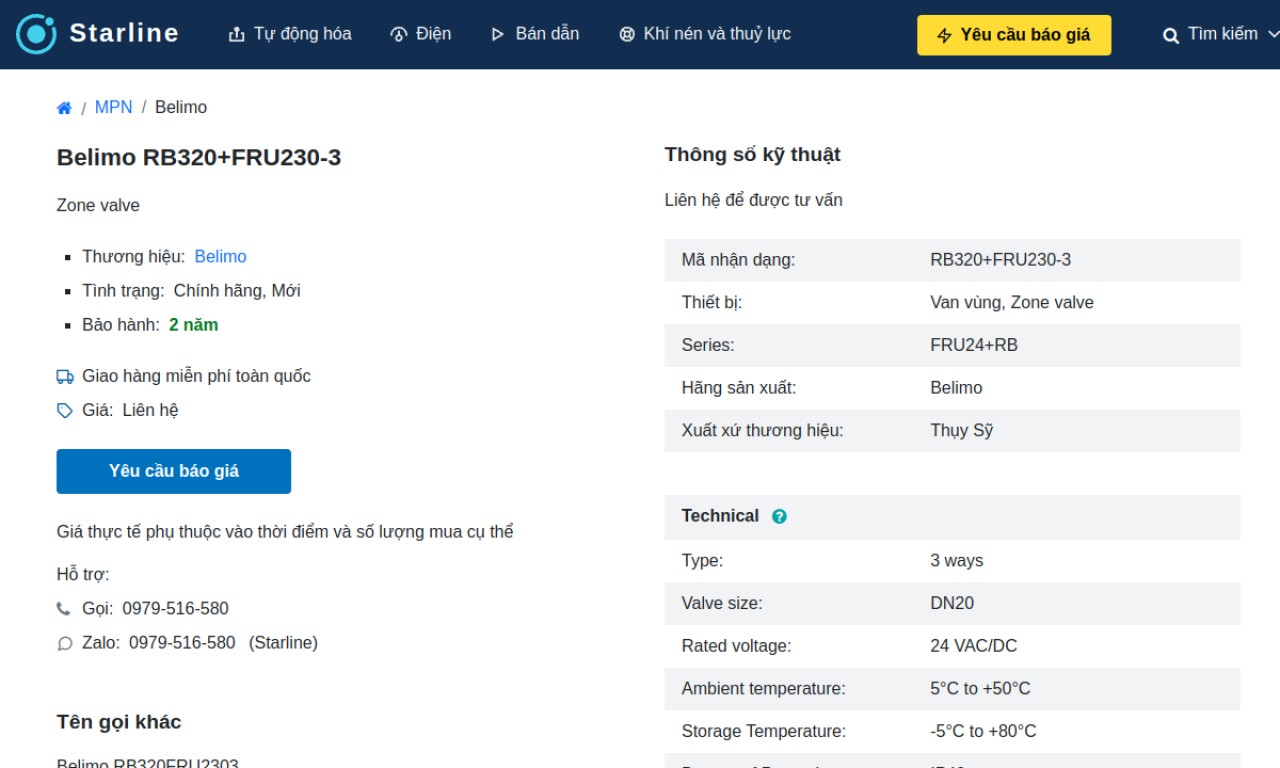Image resolution: width=1280 pixels, height=768 pixels.
Task: Open the Belimo brand link
Action: tap(220, 256)
